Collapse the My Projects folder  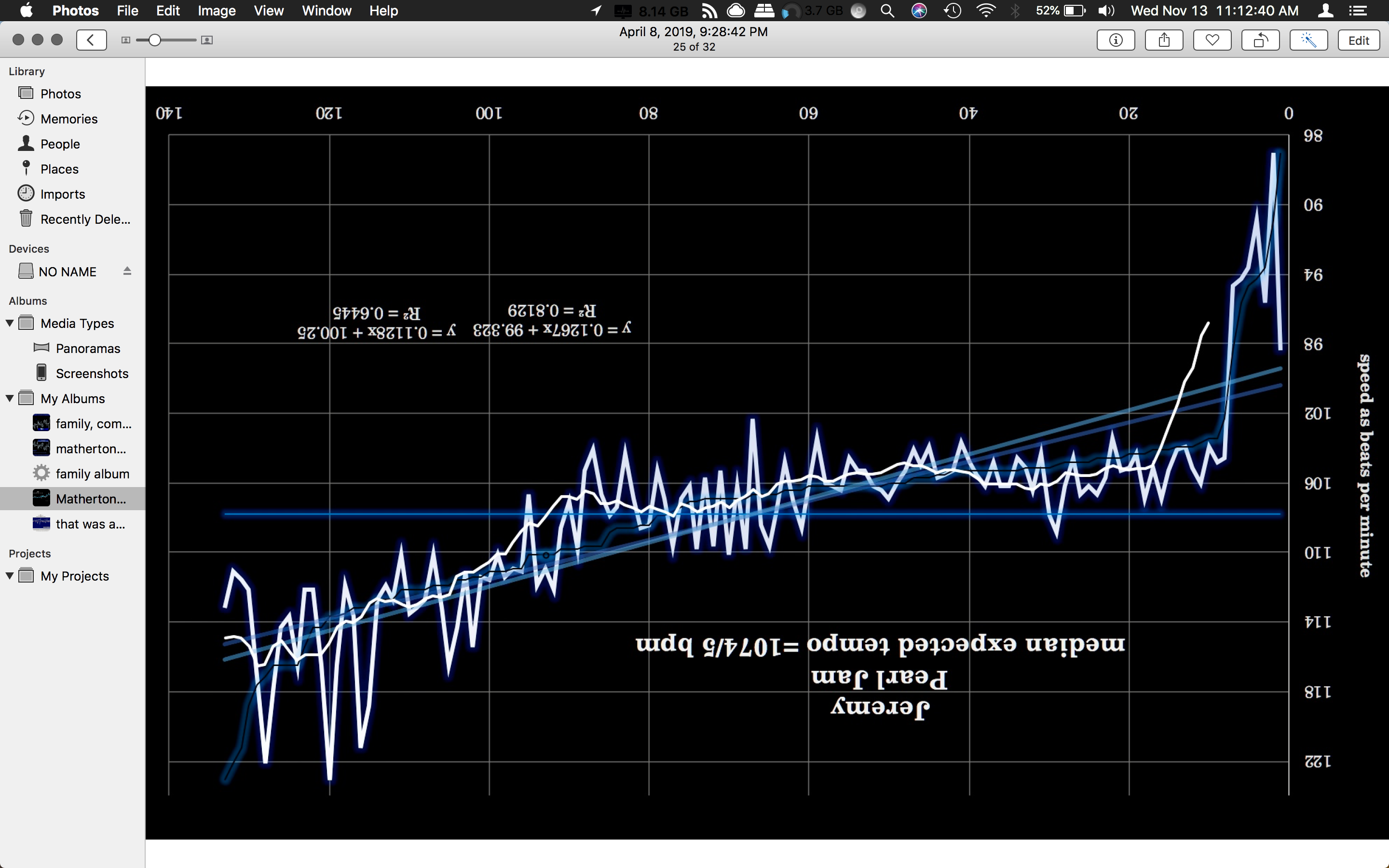(10, 576)
